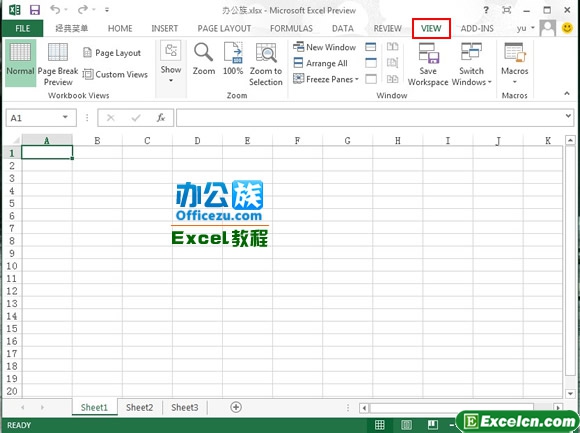Click next sheet navigation arrow
This screenshot has width=580, height=433.
click(42, 407)
